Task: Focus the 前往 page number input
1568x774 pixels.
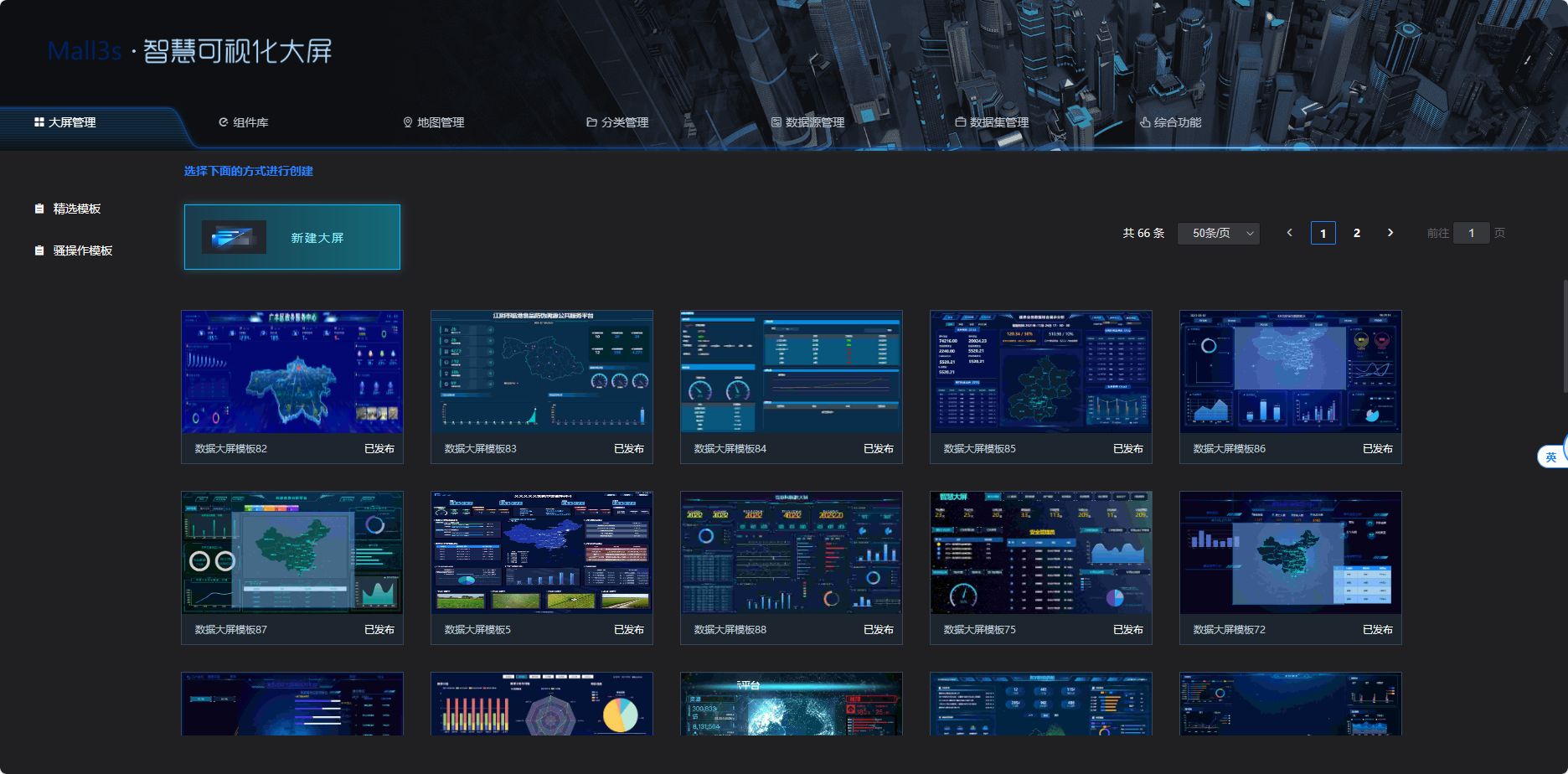Action: point(1472,233)
